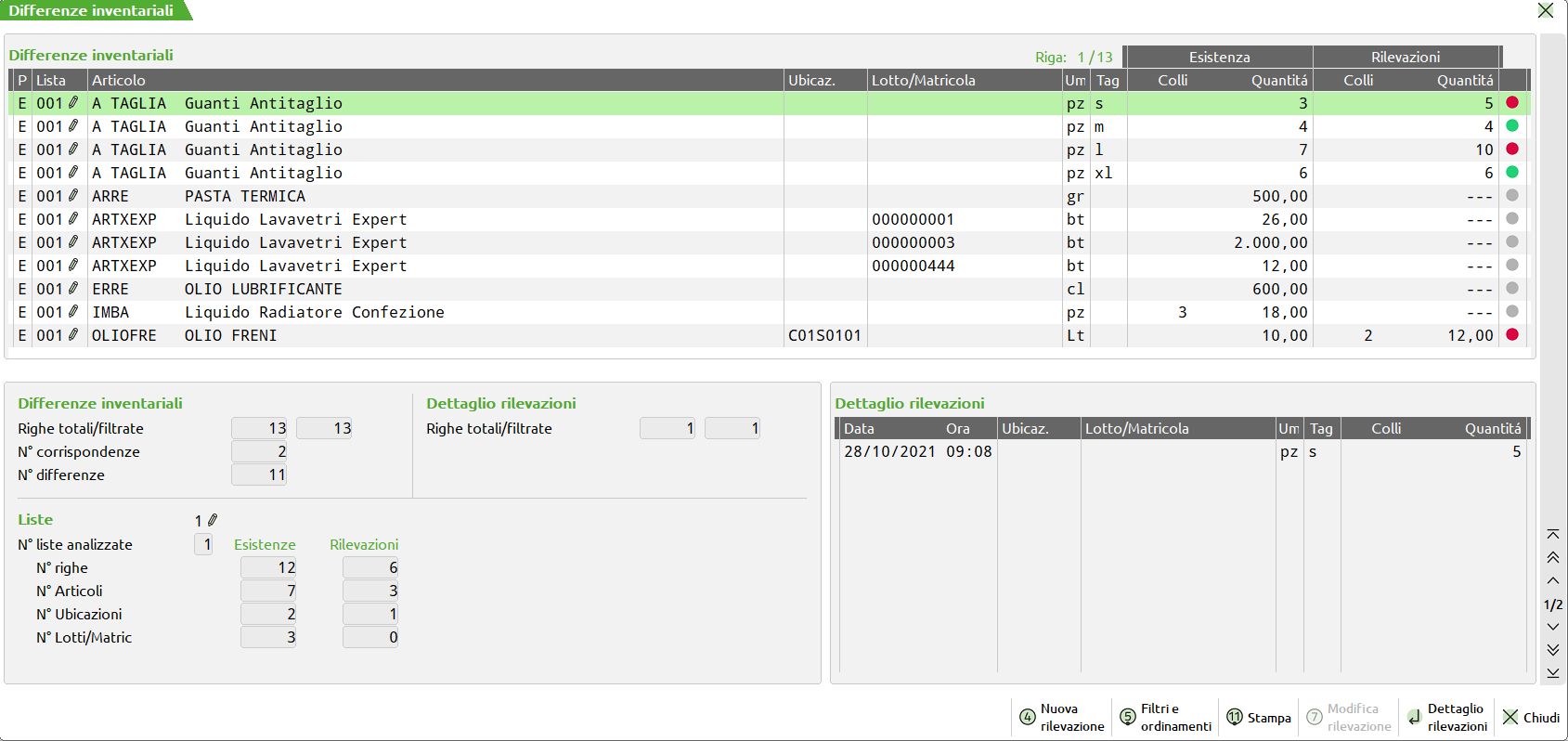This screenshot has width=1568, height=741.
Task: Click green status dot on tag xl row
Action: 1512,173
